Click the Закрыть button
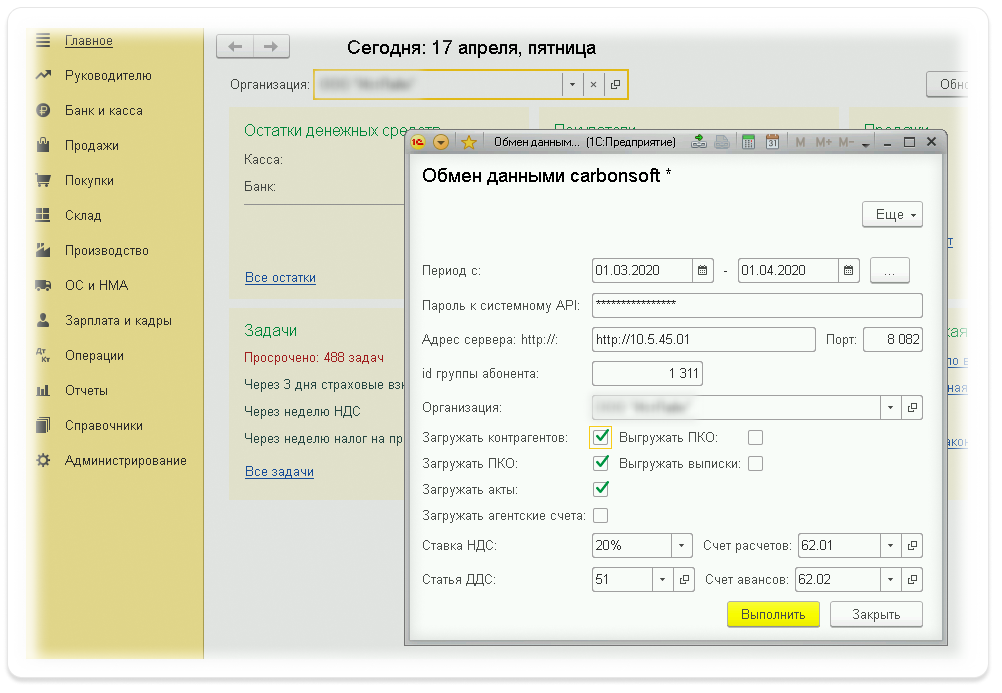This screenshot has height=693, width=1002. (876, 614)
